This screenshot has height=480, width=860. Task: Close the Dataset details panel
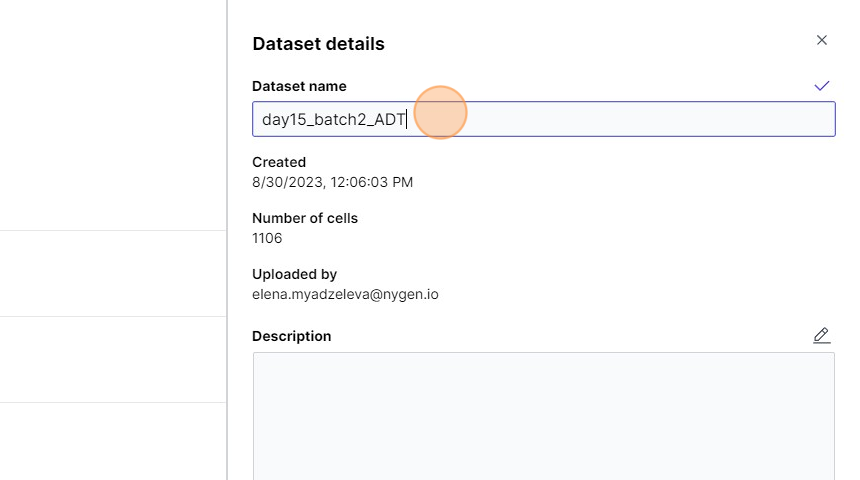[x=822, y=40]
